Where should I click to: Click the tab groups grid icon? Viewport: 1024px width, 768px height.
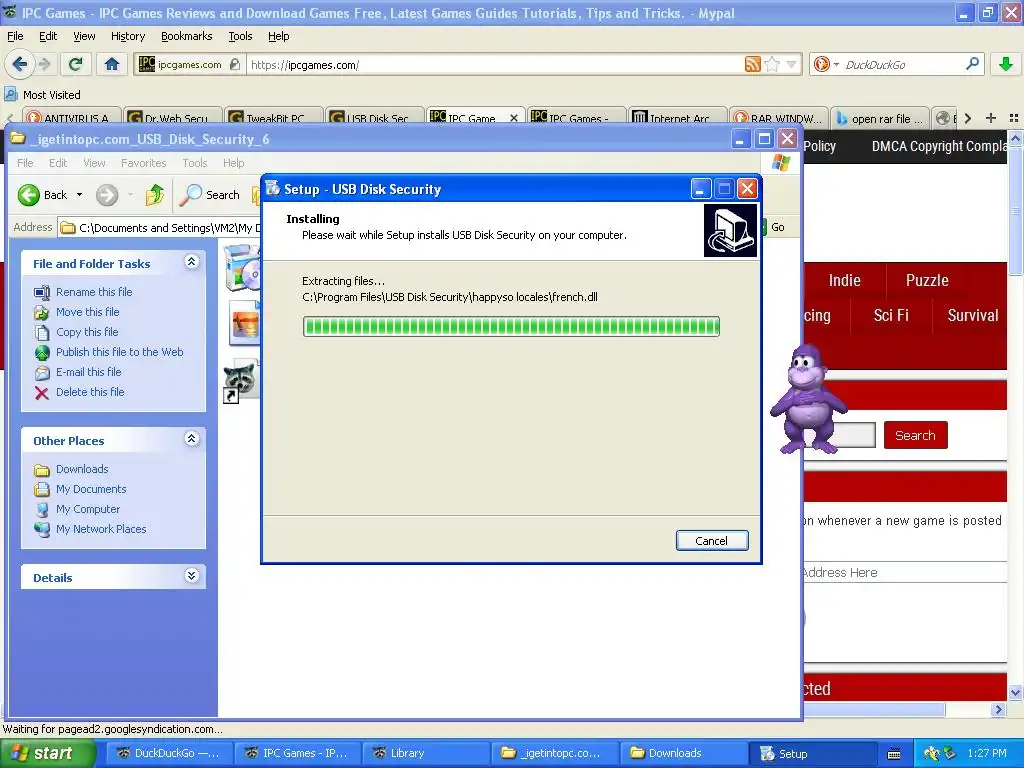coord(1014,118)
